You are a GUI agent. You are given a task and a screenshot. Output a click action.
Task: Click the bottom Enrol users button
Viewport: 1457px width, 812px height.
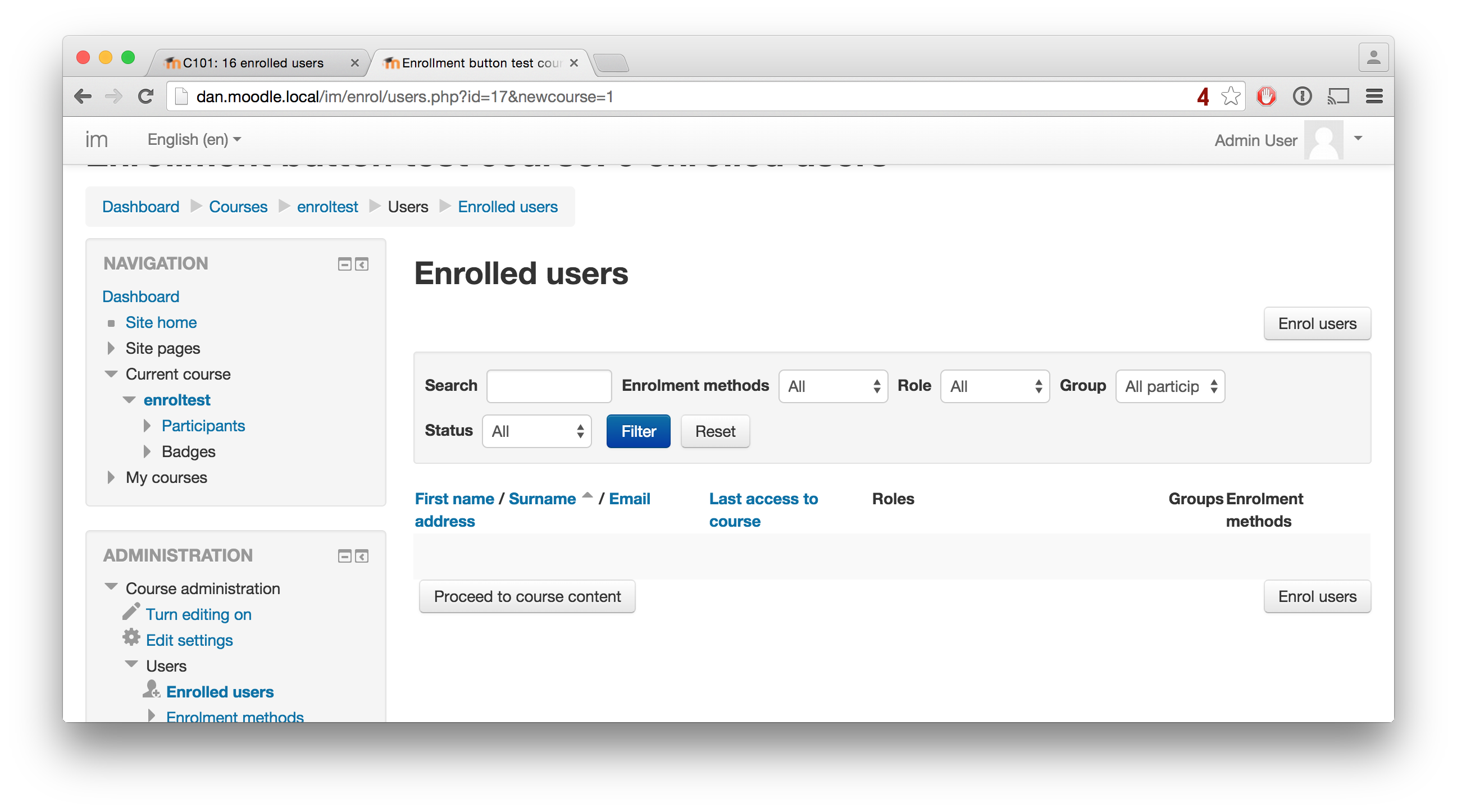[1317, 596]
